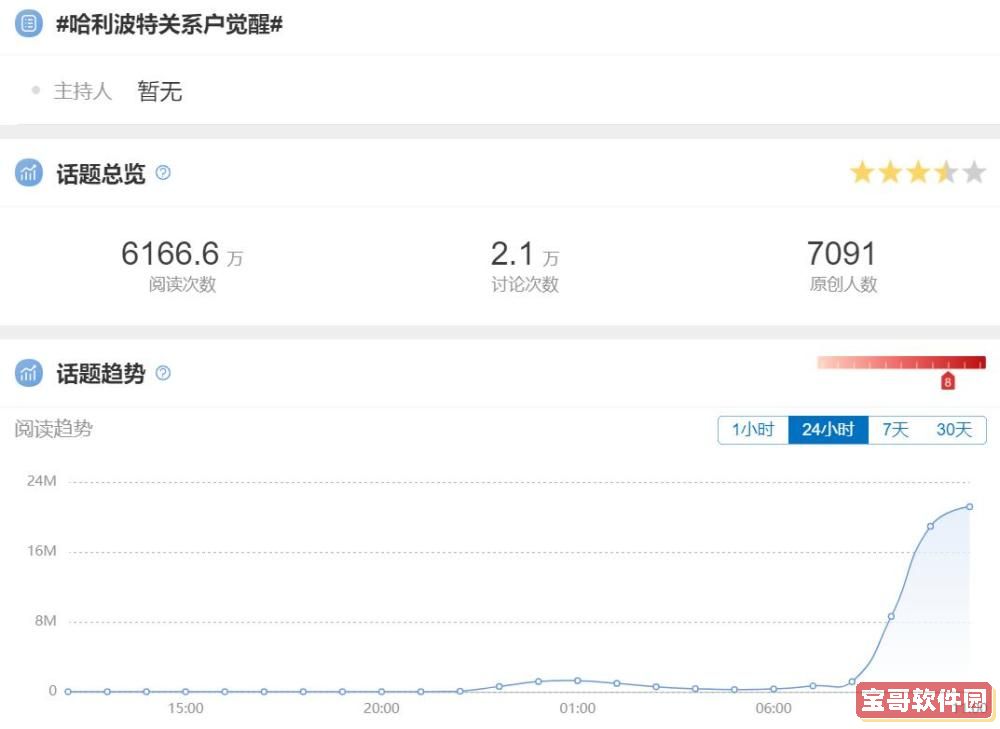Click the 2.1 万 discussion count value
The height and width of the screenshot is (729, 1000).
[525, 253]
